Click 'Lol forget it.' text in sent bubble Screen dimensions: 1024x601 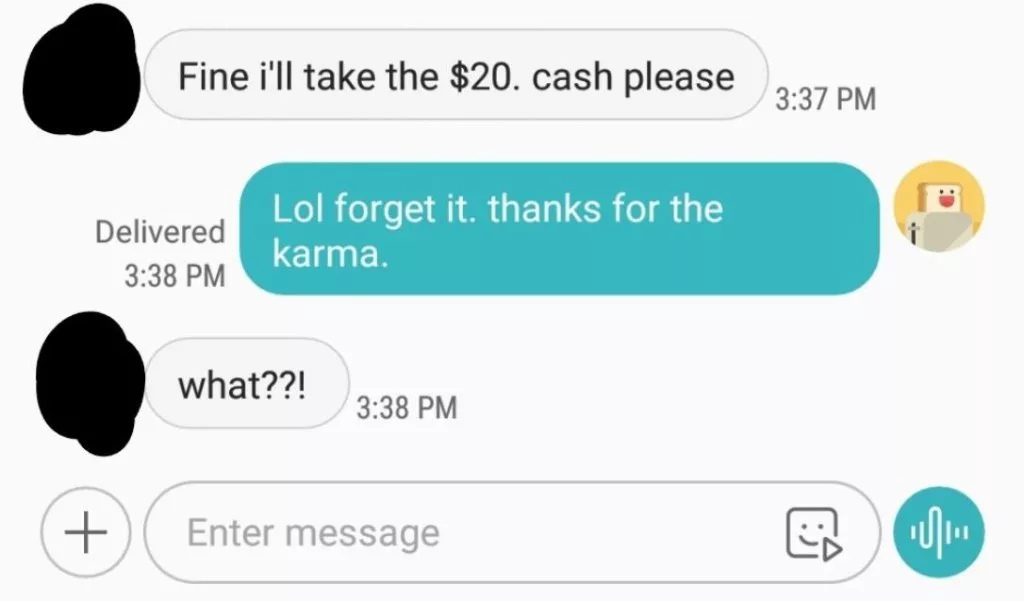[376, 210]
